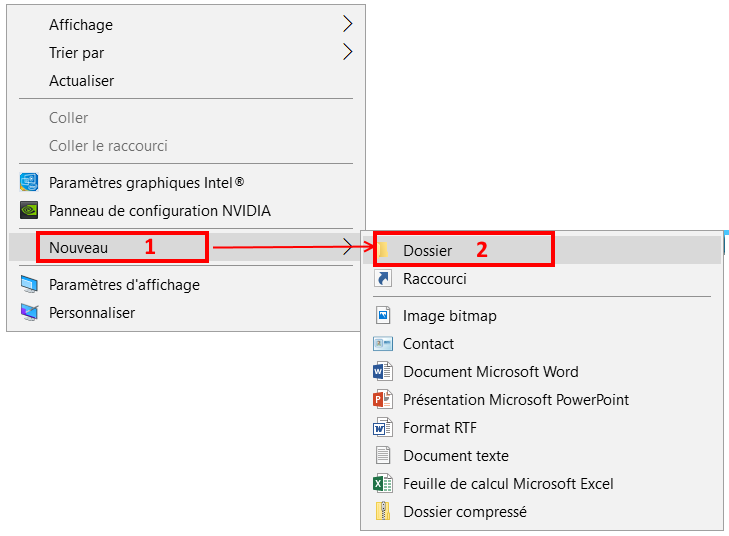Click the Image bitmap icon
The height and width of the screenshot is (536, 729).
[x=383, y=316]
